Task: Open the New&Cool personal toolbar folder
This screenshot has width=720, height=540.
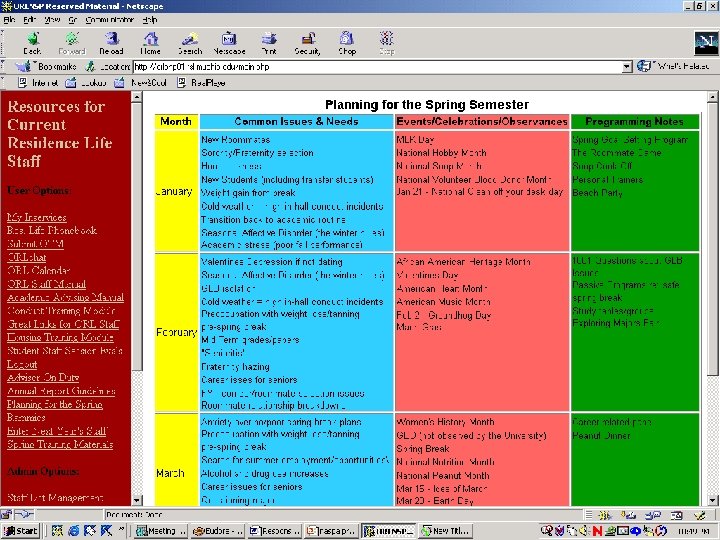Action: pos(140,83)
